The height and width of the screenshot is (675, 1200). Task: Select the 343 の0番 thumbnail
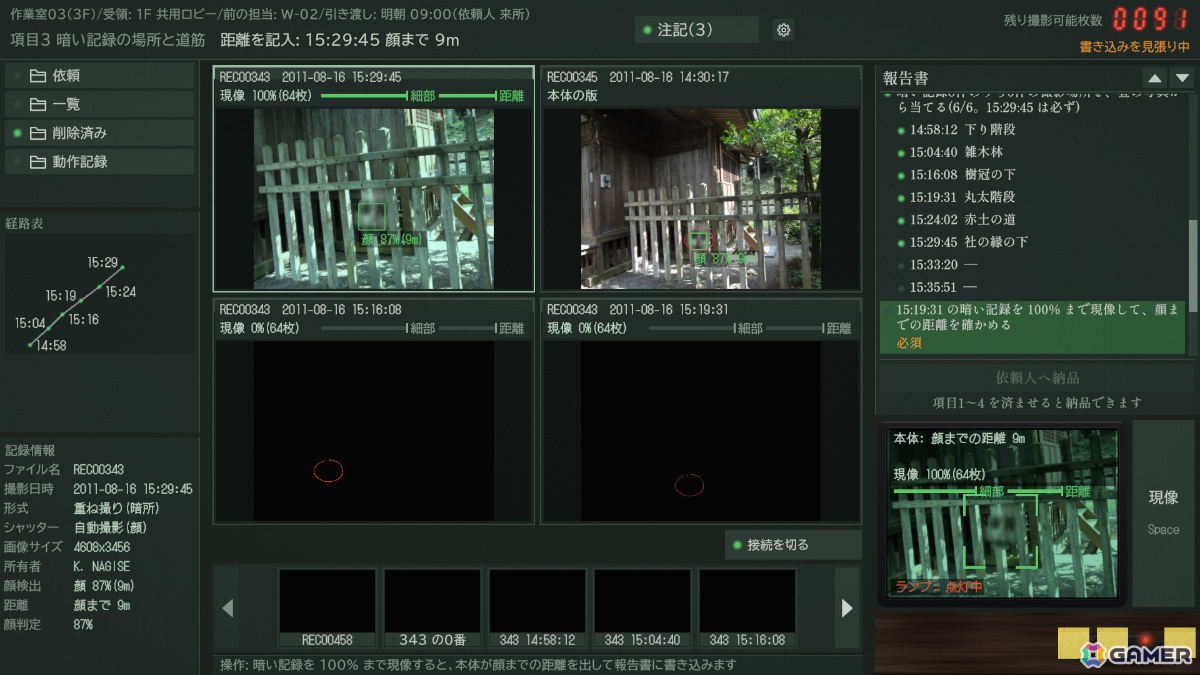(432, 608)
